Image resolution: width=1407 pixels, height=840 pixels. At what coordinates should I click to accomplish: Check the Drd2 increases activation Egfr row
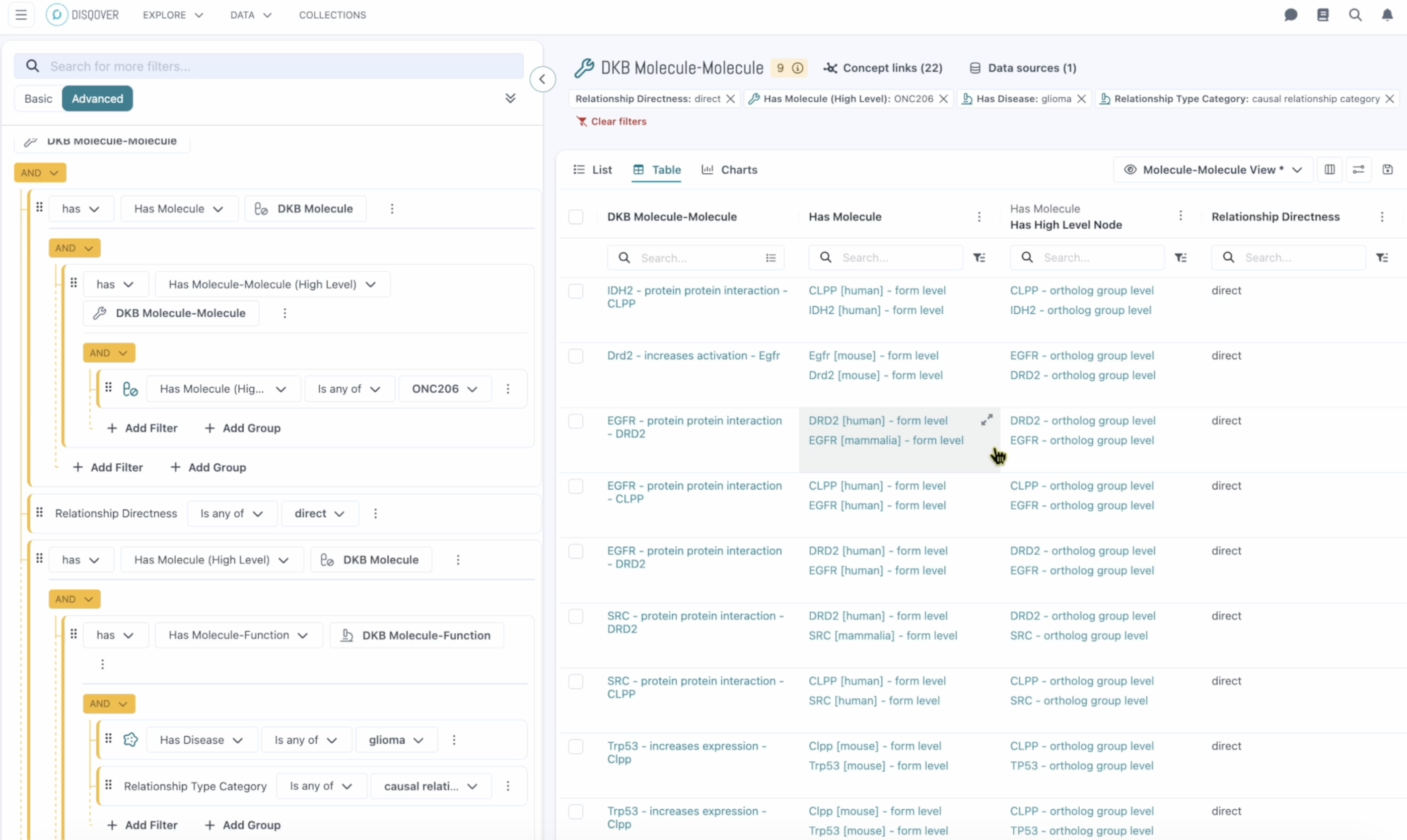click(x=576, y=356)
